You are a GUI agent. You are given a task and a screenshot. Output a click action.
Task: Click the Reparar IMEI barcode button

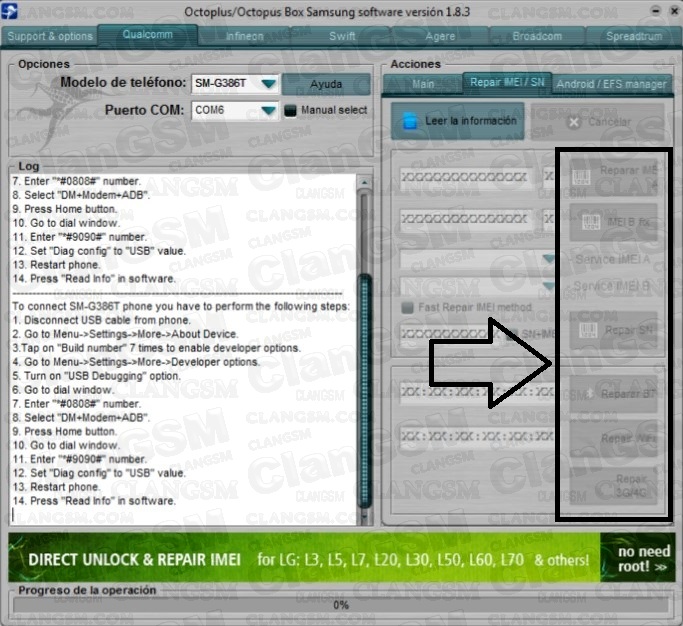(x=613, y=177)
